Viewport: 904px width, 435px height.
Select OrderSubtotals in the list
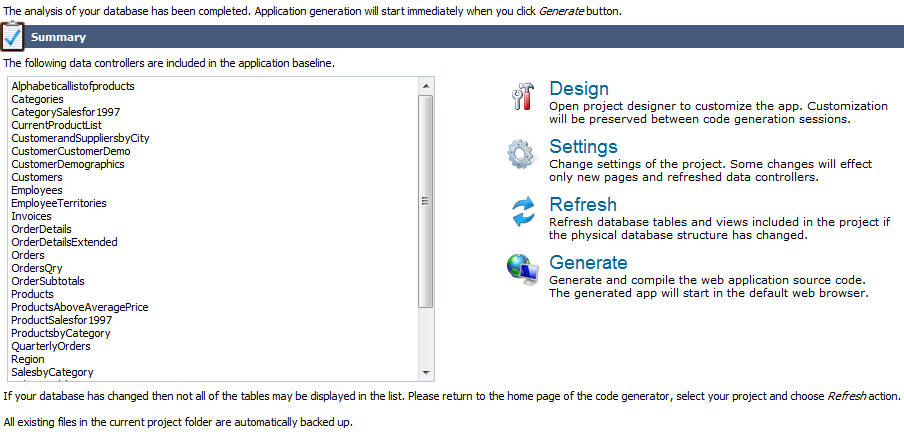coord(48,282)
